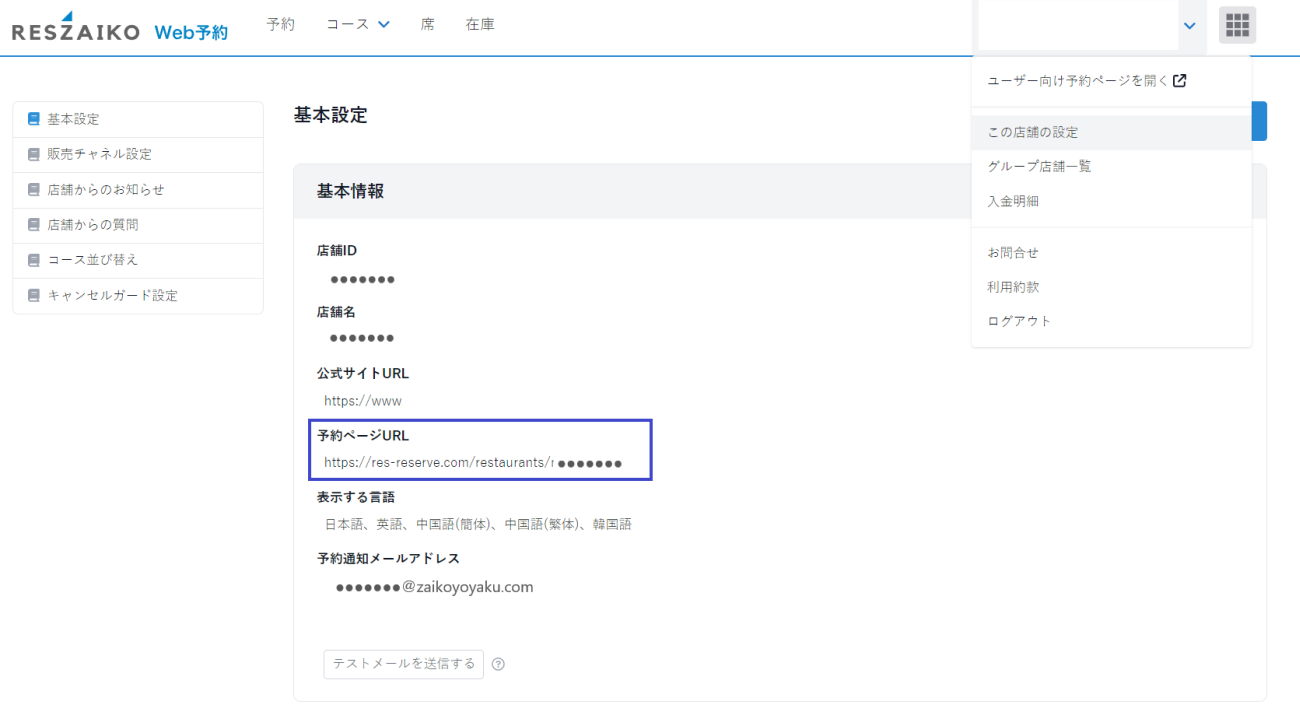Click the 販売チャネル設定 sidebar icon
Viewport: 1300px width, 705px height.
click(34, 154)
